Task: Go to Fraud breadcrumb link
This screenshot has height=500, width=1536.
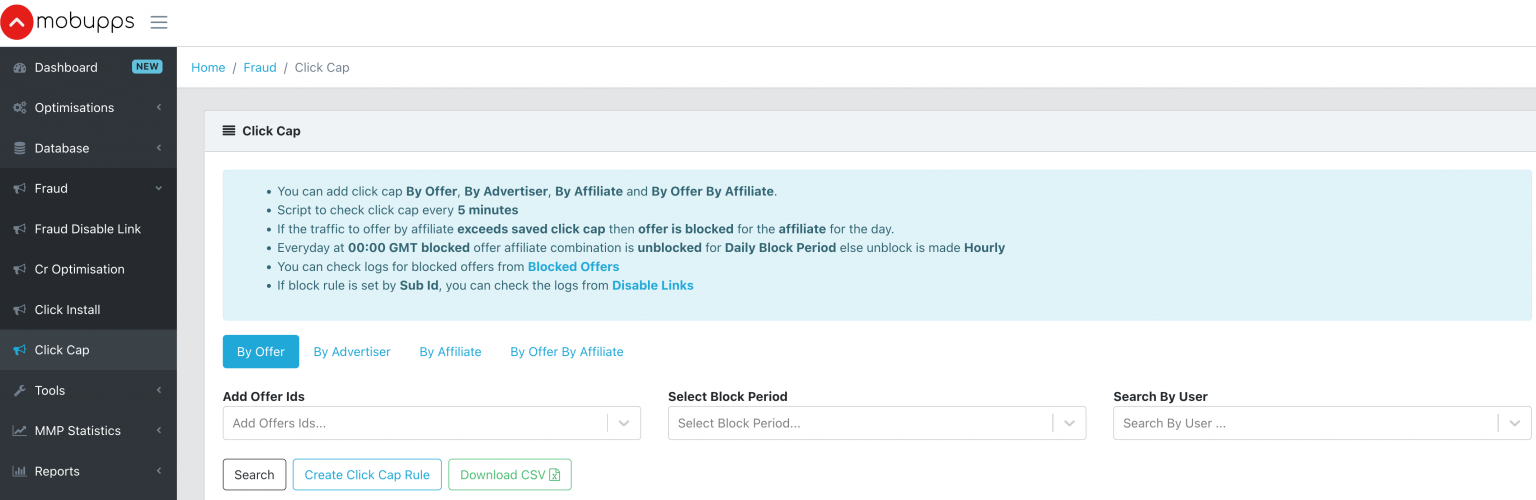Action: 260,68
